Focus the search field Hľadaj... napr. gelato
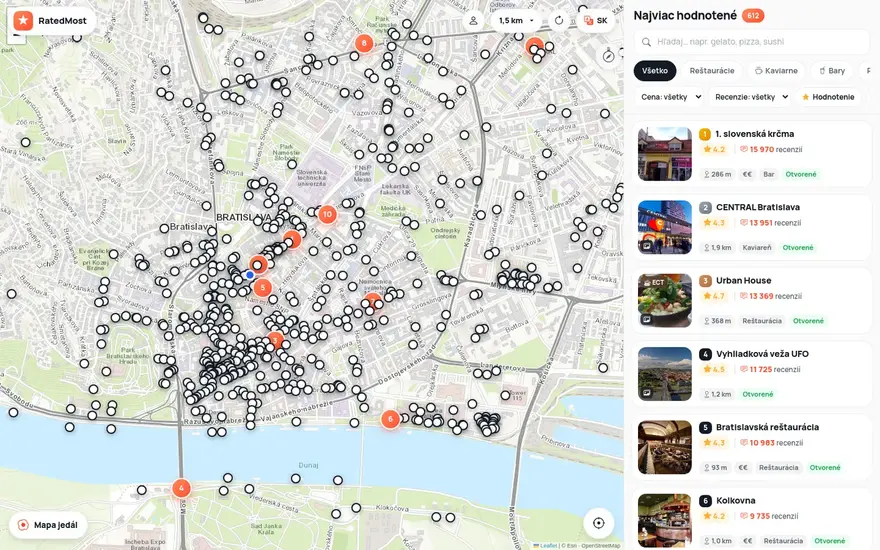The image size is (880, 550). [x=752, y=42]
